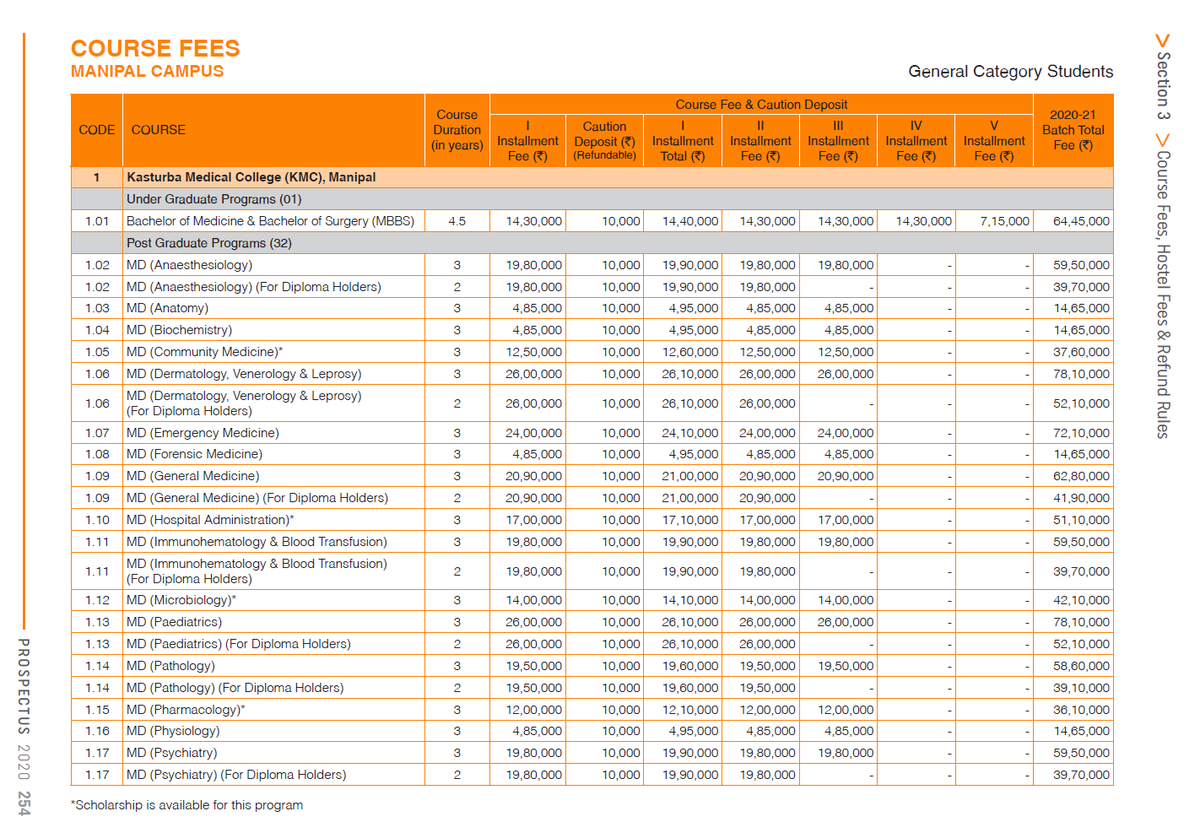Click the Caution Deposit (Refundable) column header
The width and height of the screenshot is (1200, 833).
tap(604, 141)
